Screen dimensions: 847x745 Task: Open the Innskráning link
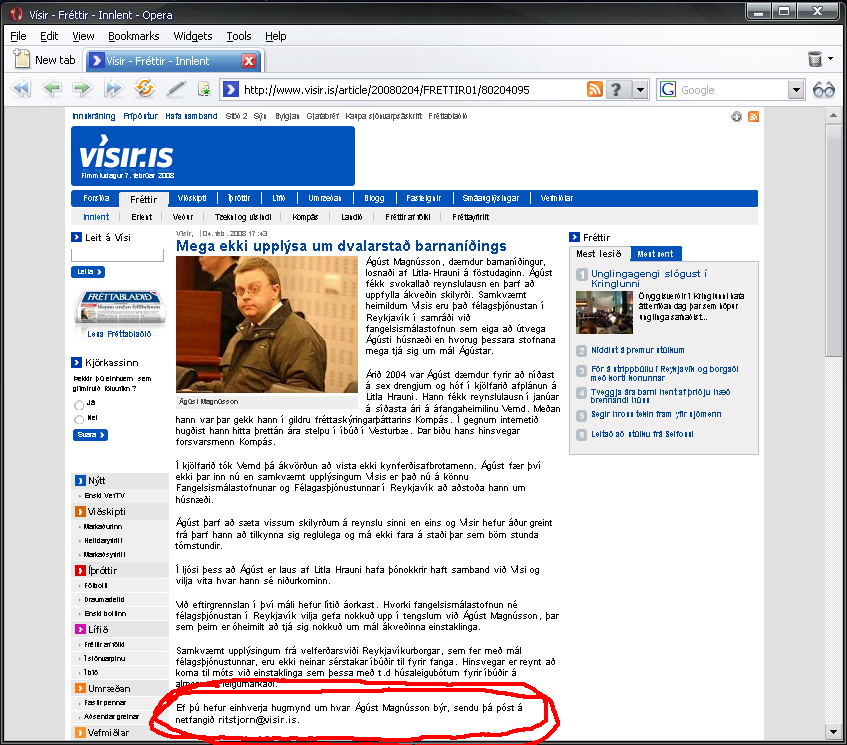click(x=94, y=116)
